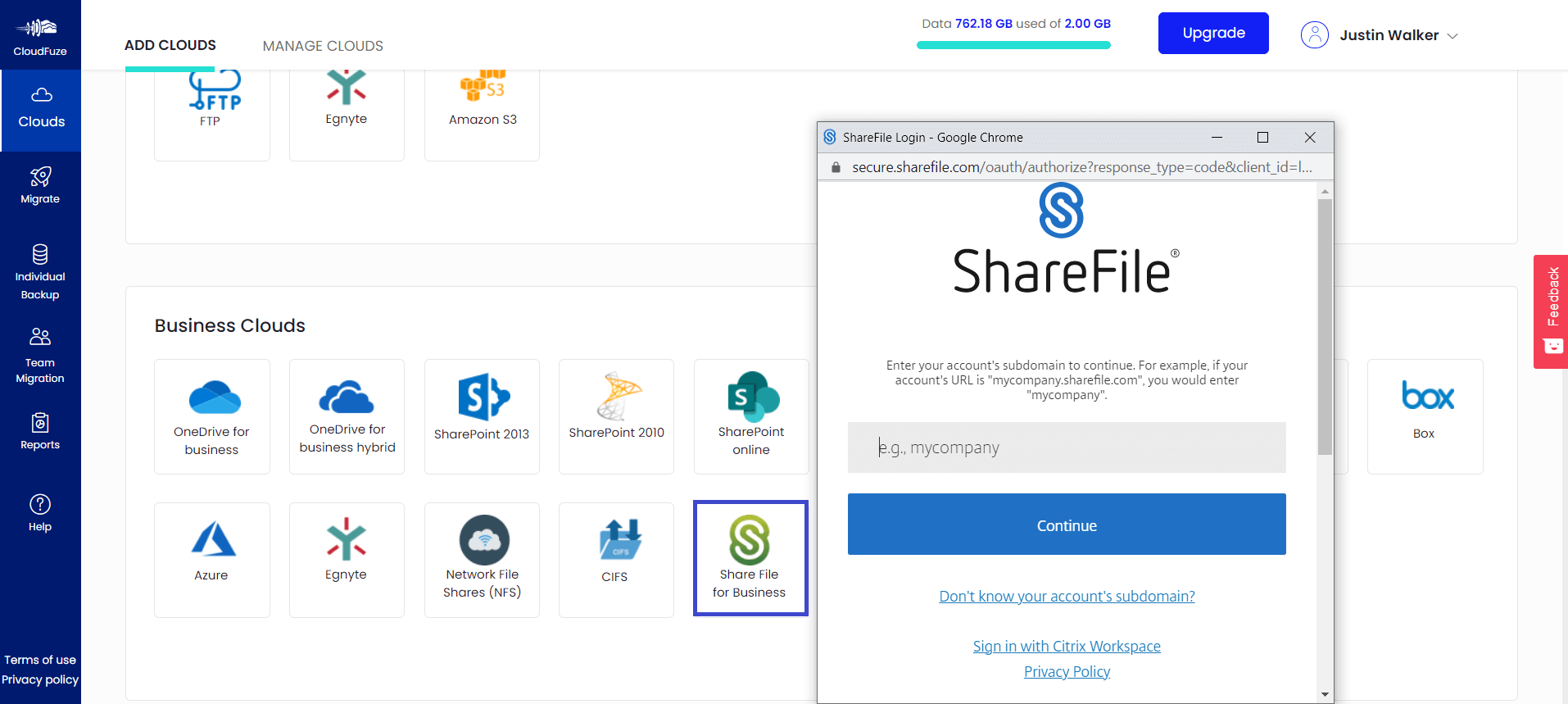Open the Help sidebar item
The height and width of the screenshot is (704, 1568).
(x=40, y=513)
